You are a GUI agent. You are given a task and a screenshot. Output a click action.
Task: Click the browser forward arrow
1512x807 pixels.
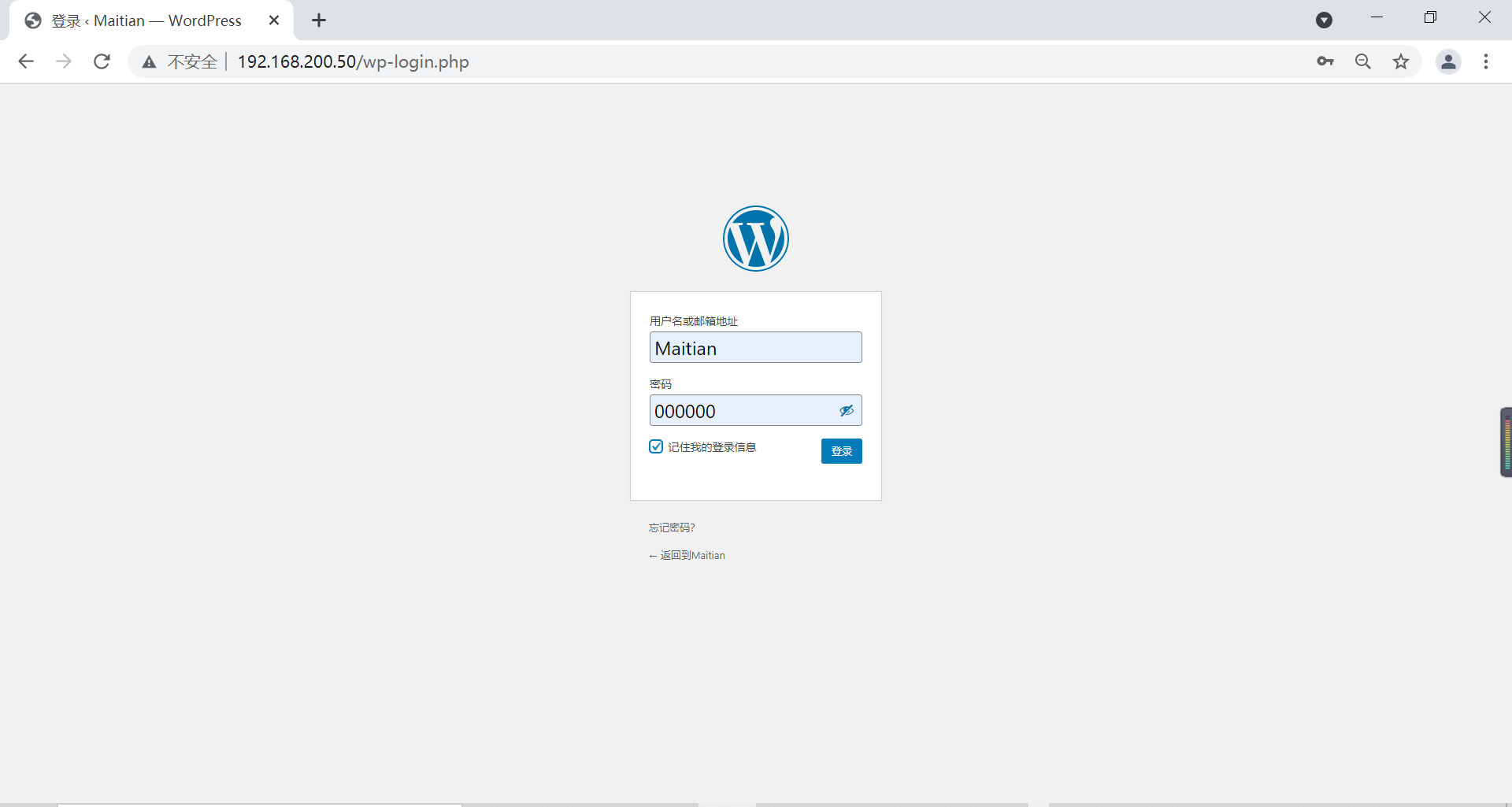(64, 61)
